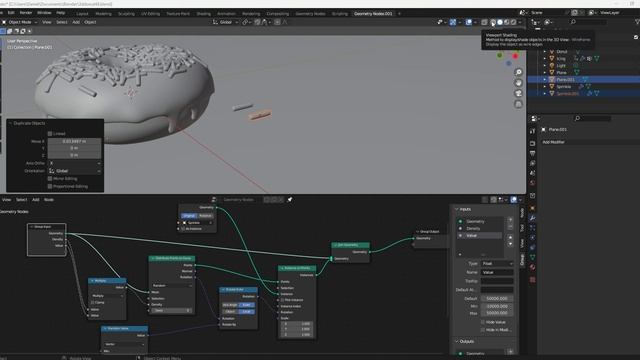Open the Global transform orientation dropdown
The width and height of the screenshot is (640, 360).
[x=225, y=22]
